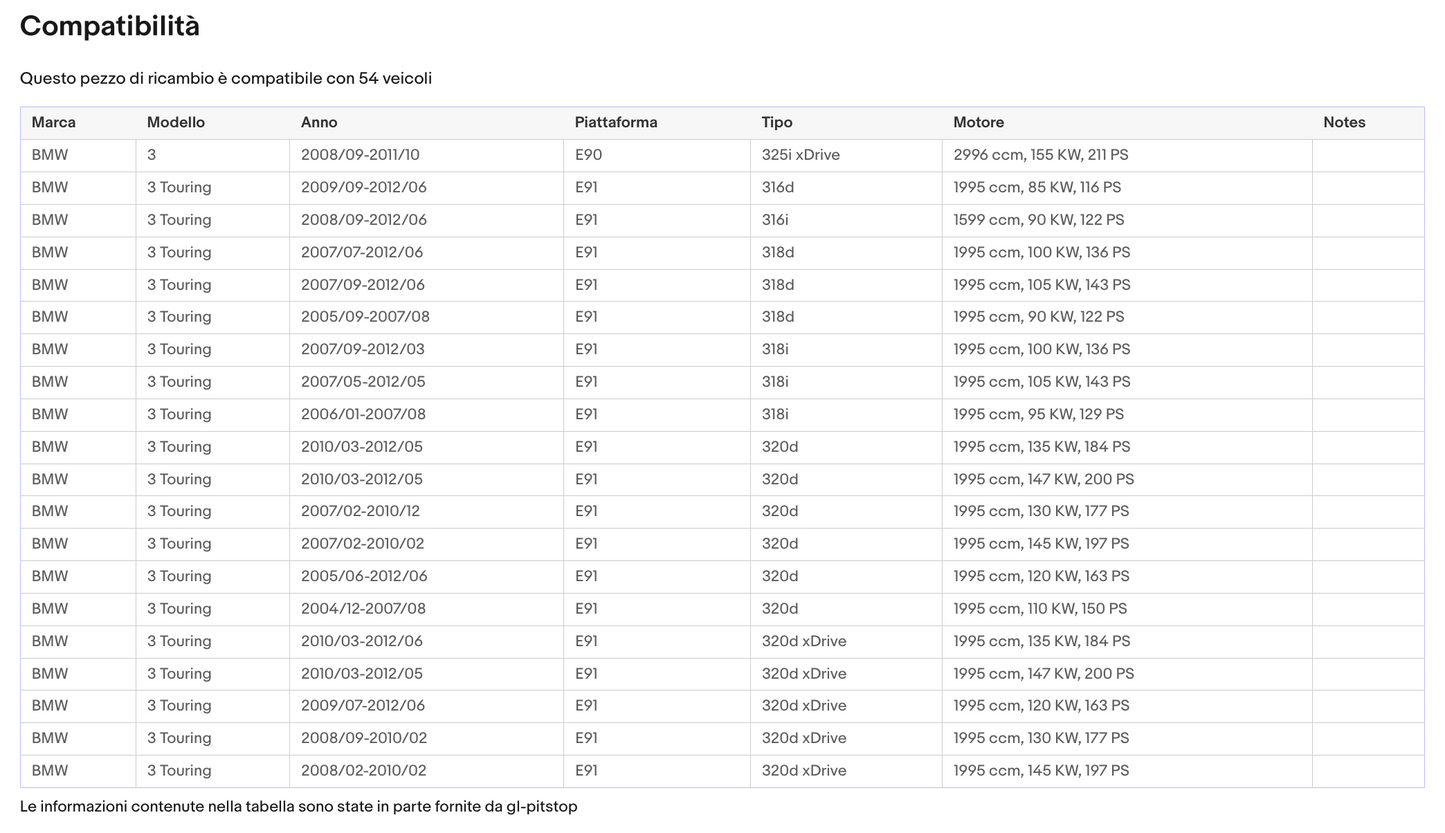Select year cell 2007/02-2010/02

tap(427, 544)
